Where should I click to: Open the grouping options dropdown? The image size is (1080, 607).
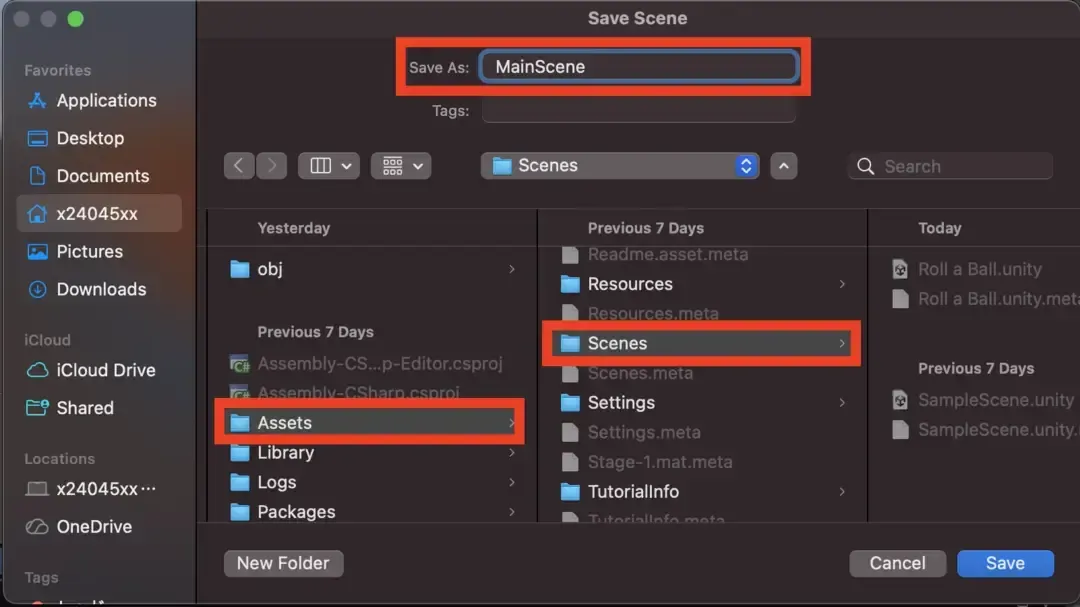[401, 166]
